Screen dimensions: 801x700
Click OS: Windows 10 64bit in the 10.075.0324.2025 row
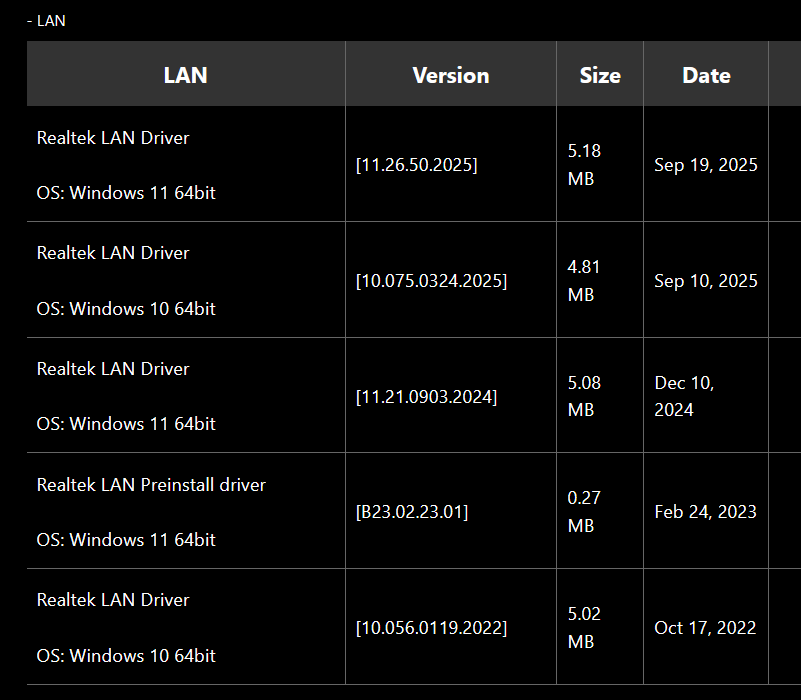point(126,309)
